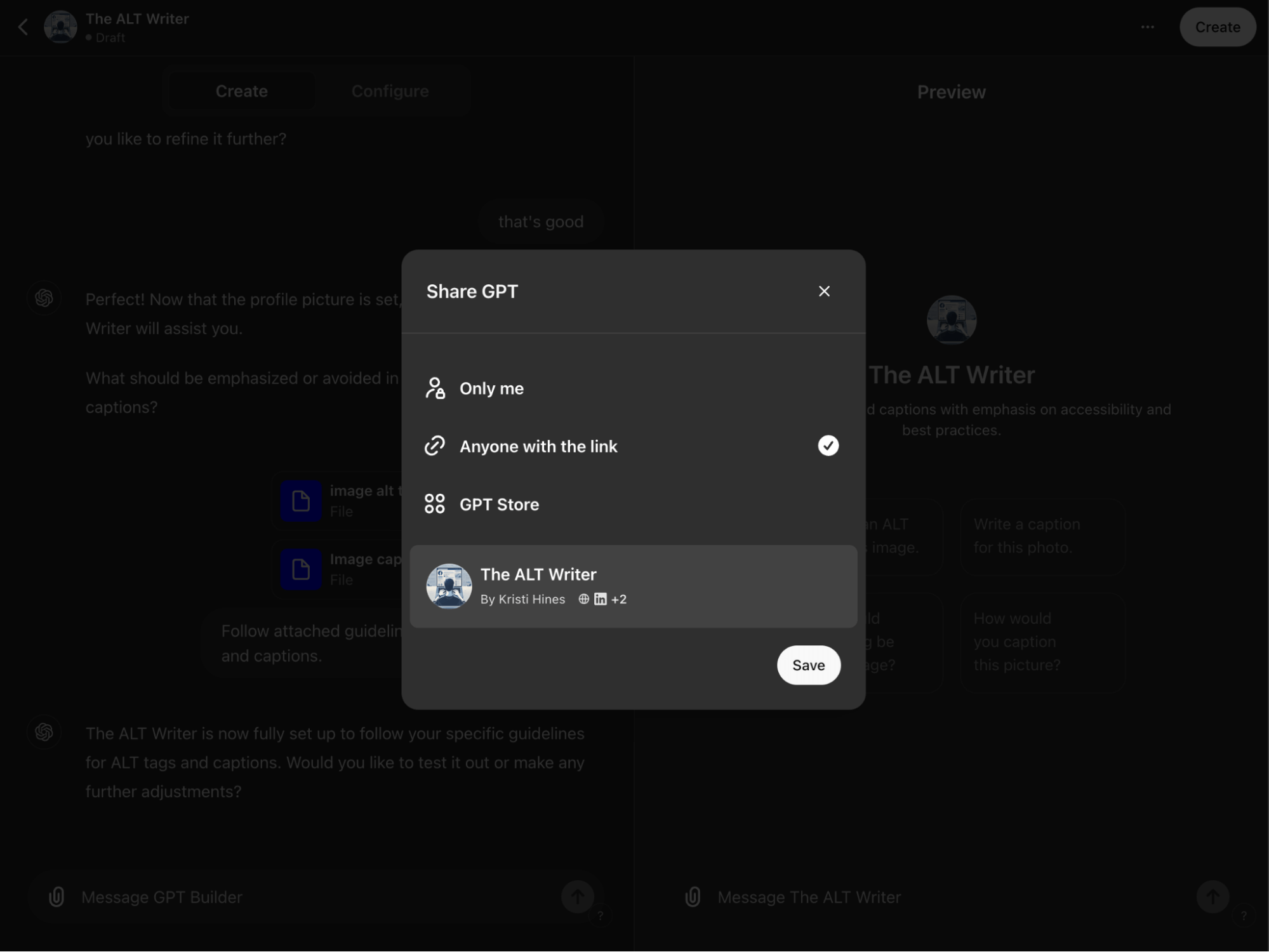Send message to GPT Builder arrow
Screen dimensions: 1269x952
click(x=577, y=897)
